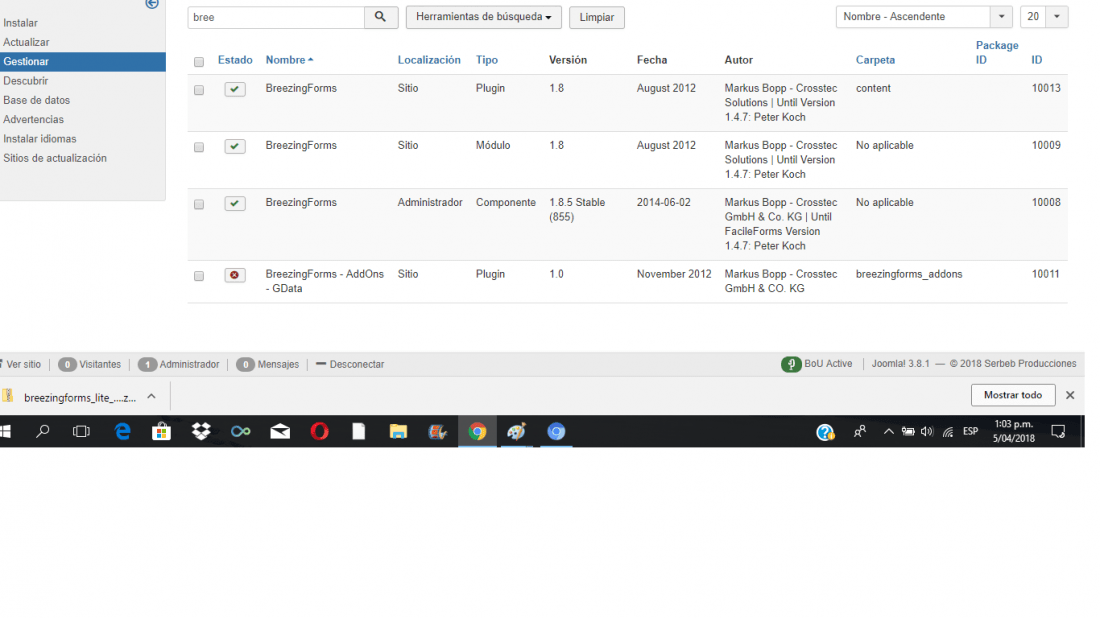Open the Paint palette app on taskbar
This screenshot has height=618, width=1100.
click(516, 431)
